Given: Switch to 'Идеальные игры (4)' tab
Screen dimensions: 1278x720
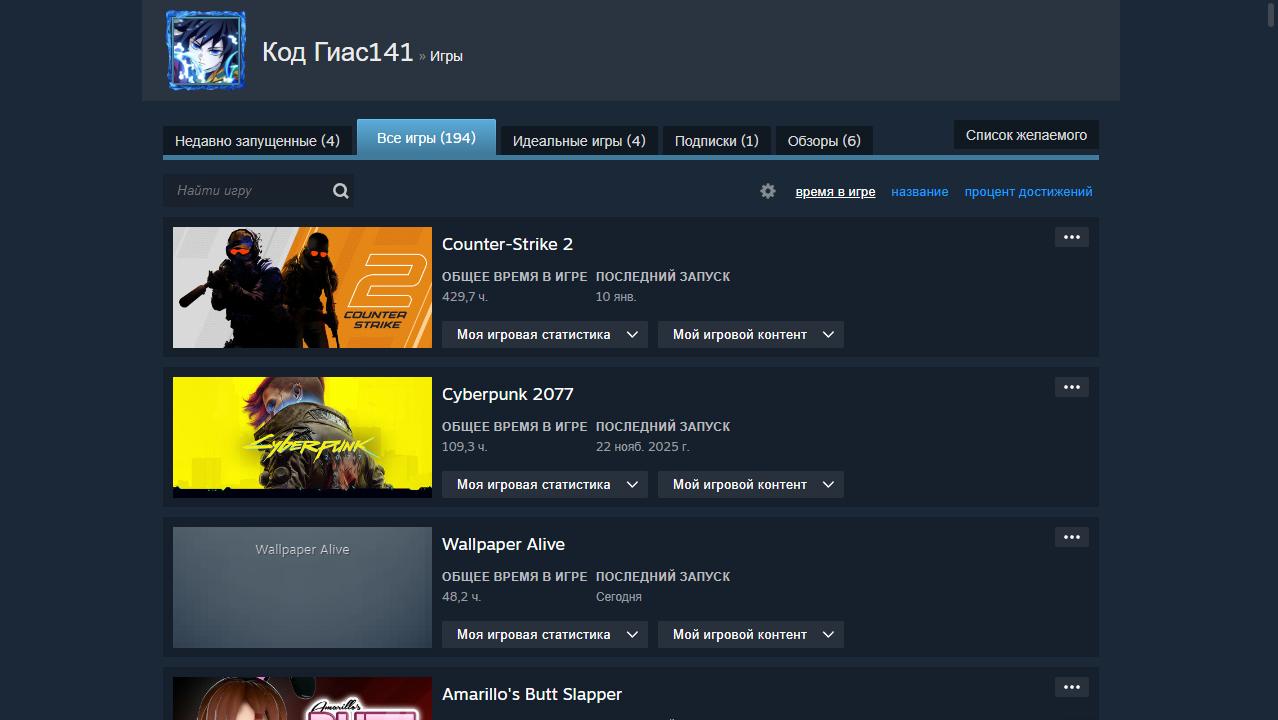Looking at the screenshot, I should pos(579,141).
